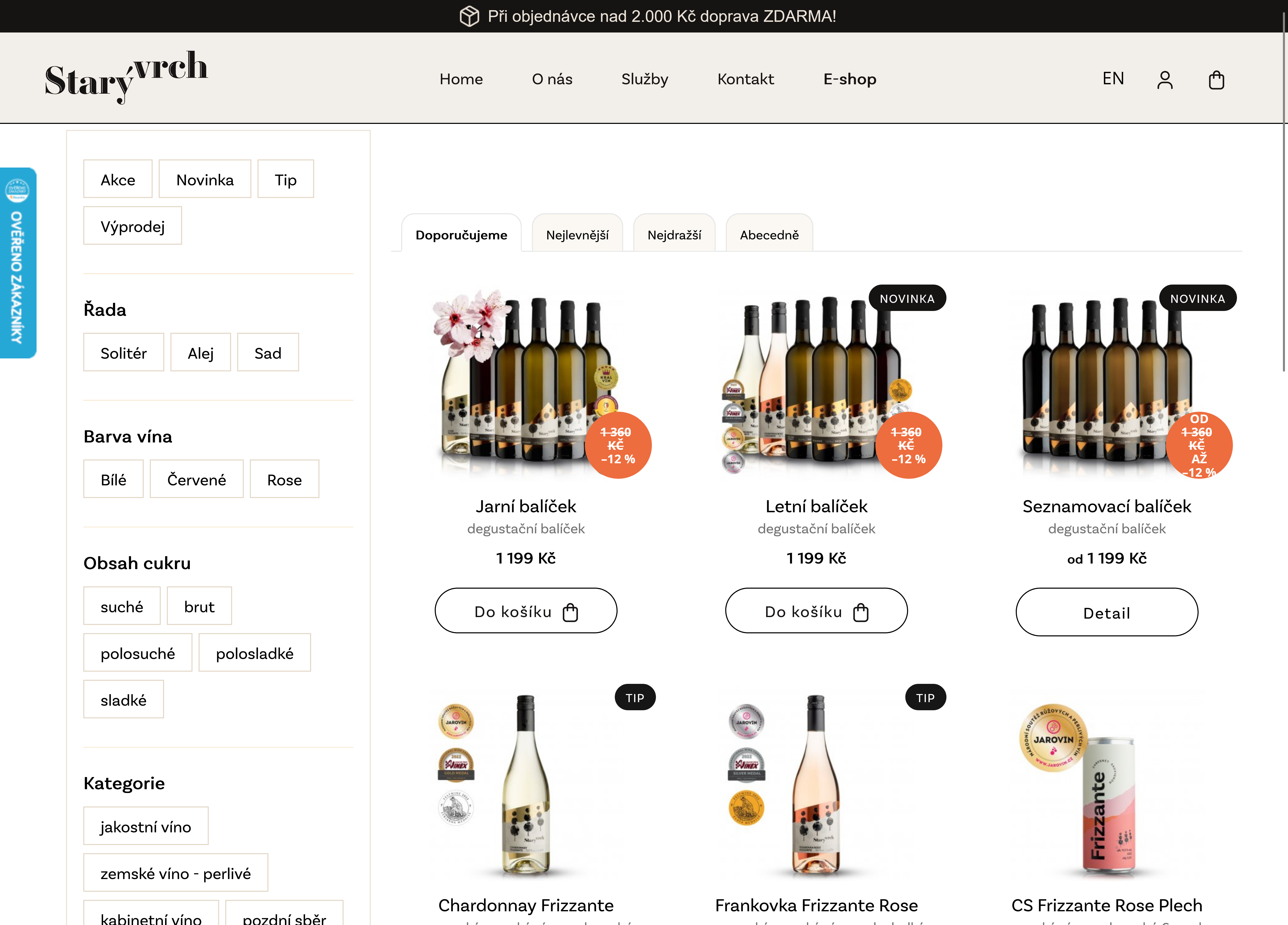Filter category jakostní víno
This screenshot has width=1288, height=925.
pyautogui.click(x=146, y=826)
